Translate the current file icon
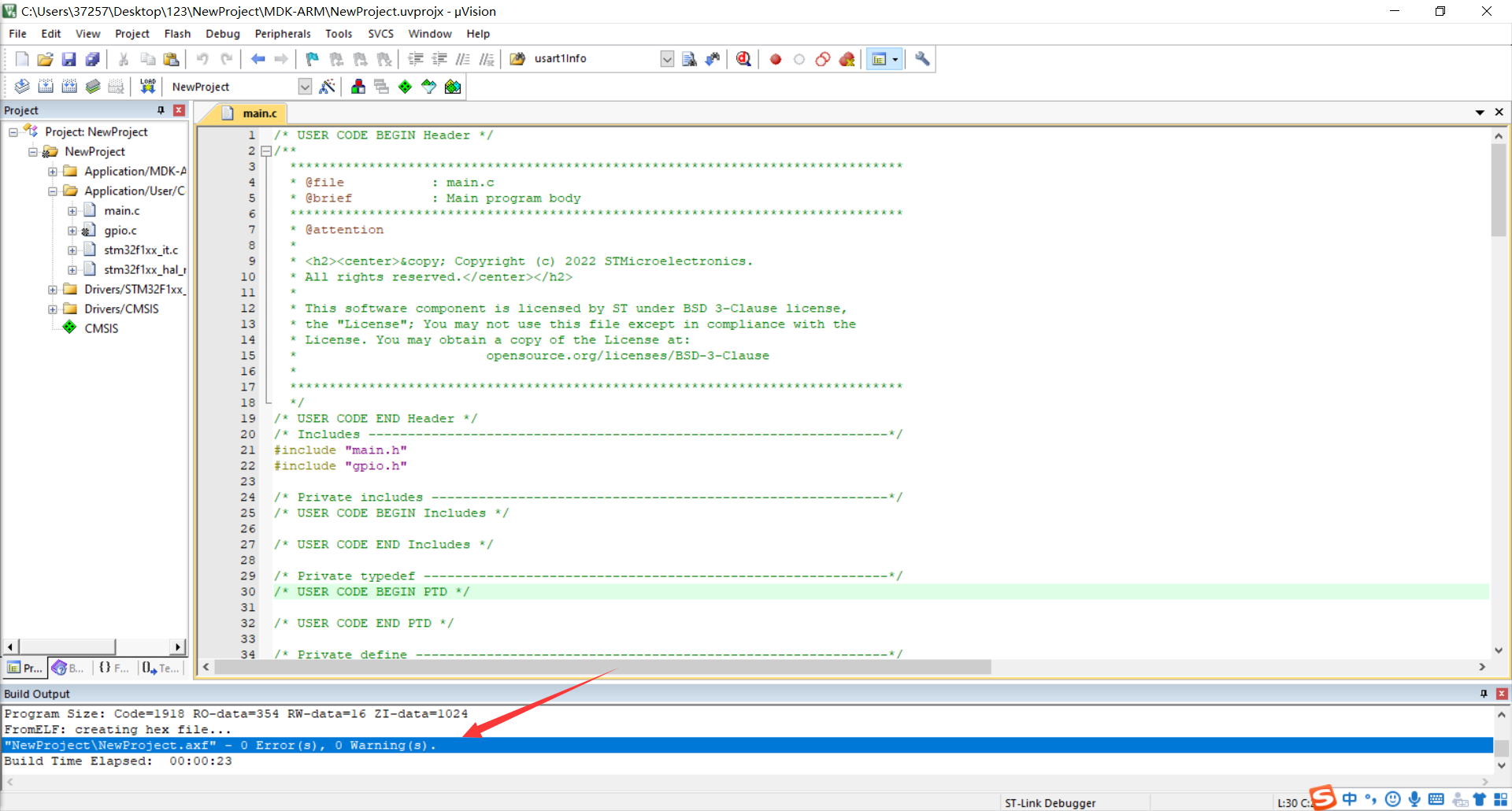 tap(22, 87)
